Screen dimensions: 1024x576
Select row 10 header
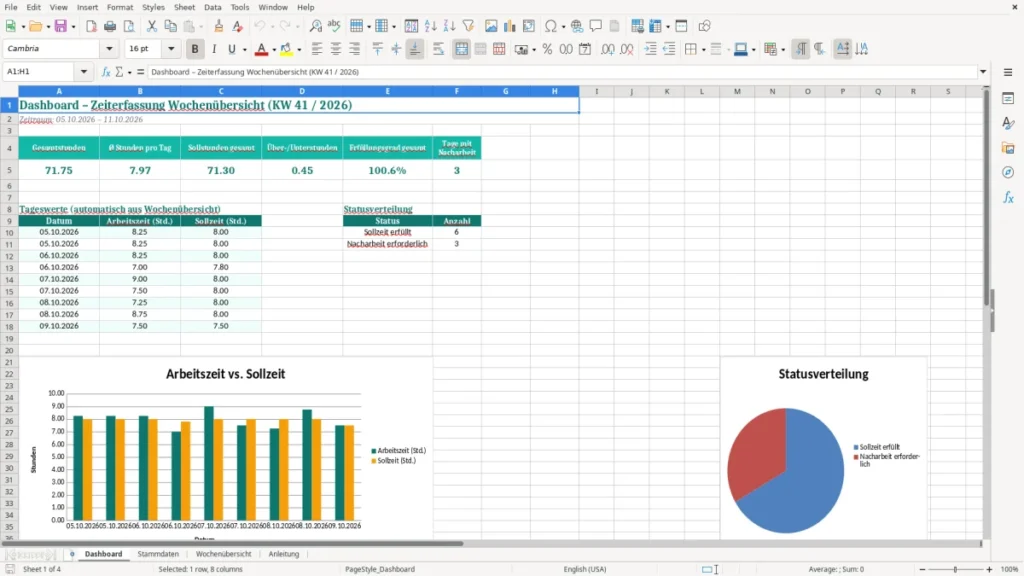(x=9, y=232)
